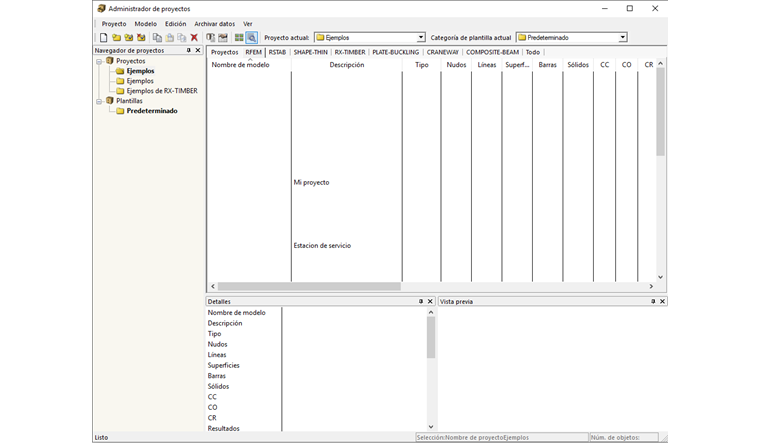This screenshot has height=443, width=760.
Task: Pin the Detalles panel
Action: click(421, 301)
